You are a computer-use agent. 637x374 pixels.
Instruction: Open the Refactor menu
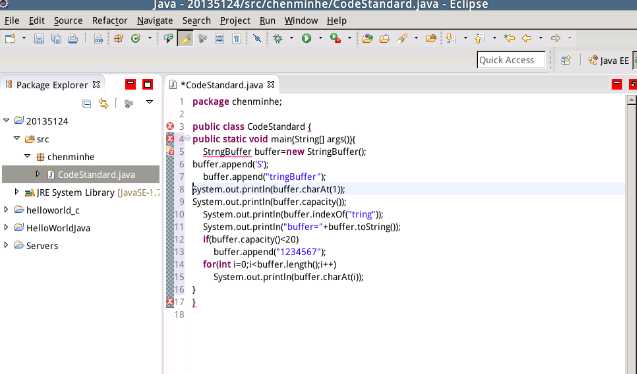coord(109,21)
